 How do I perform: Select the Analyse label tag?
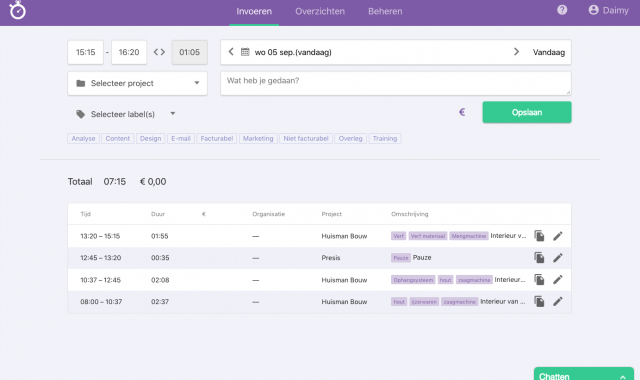click(x=83, y=138)
